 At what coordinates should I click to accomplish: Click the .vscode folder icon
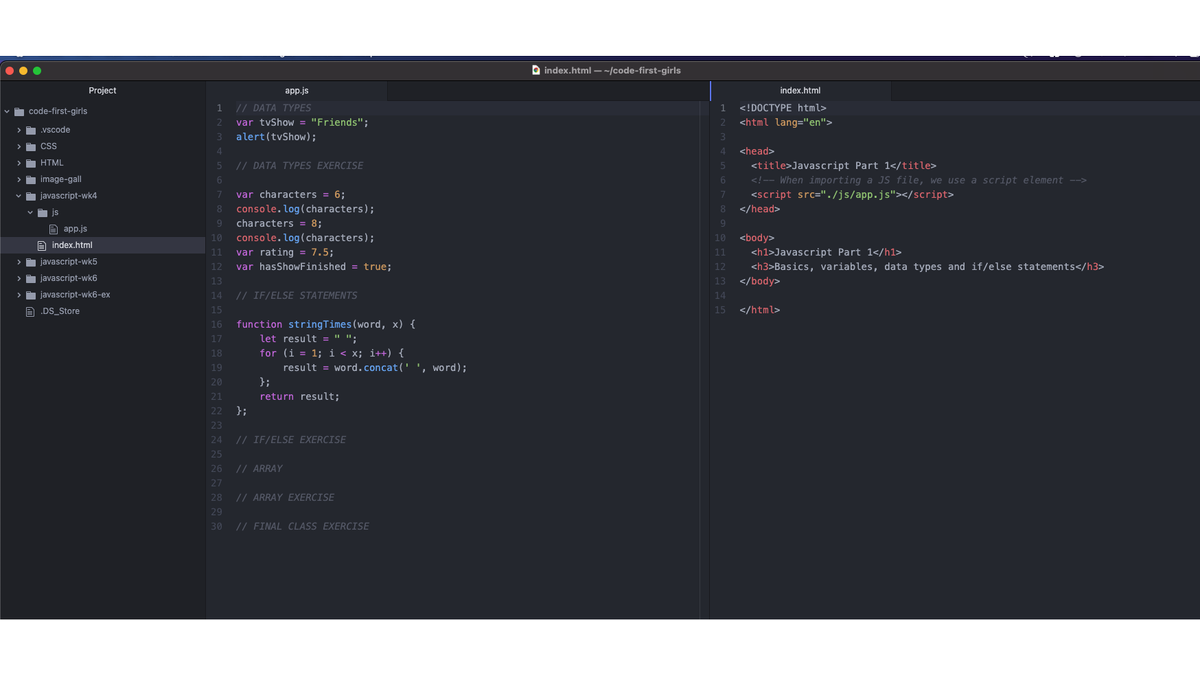31,129
